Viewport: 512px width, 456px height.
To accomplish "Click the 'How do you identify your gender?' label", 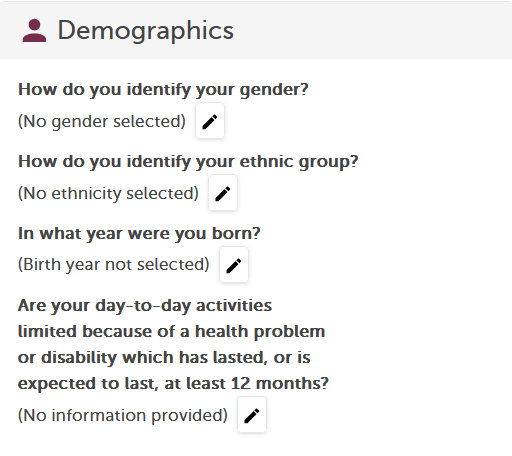I will (163, 90).
